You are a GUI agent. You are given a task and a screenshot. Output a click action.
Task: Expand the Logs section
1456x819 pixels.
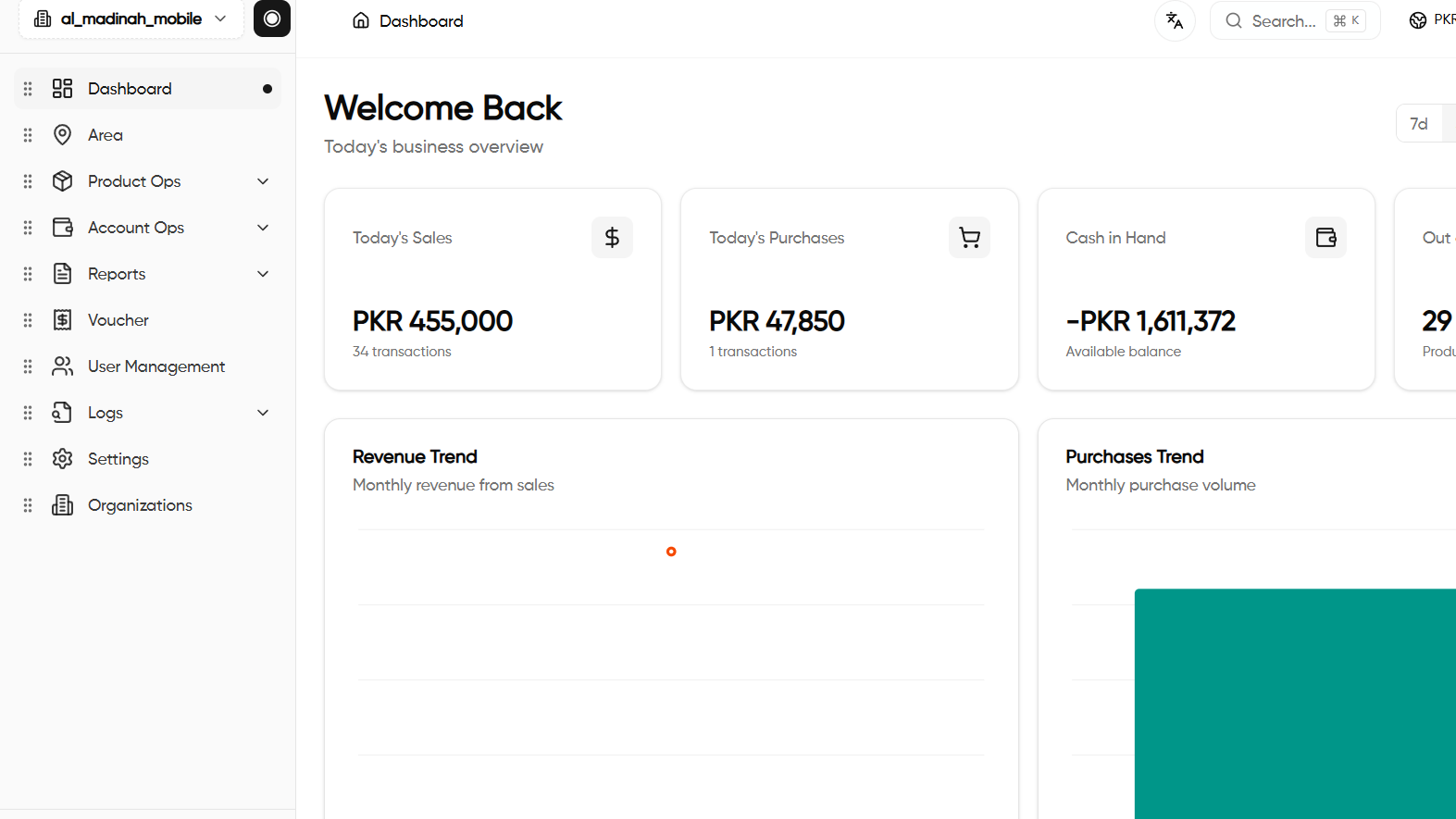[263, 413]
